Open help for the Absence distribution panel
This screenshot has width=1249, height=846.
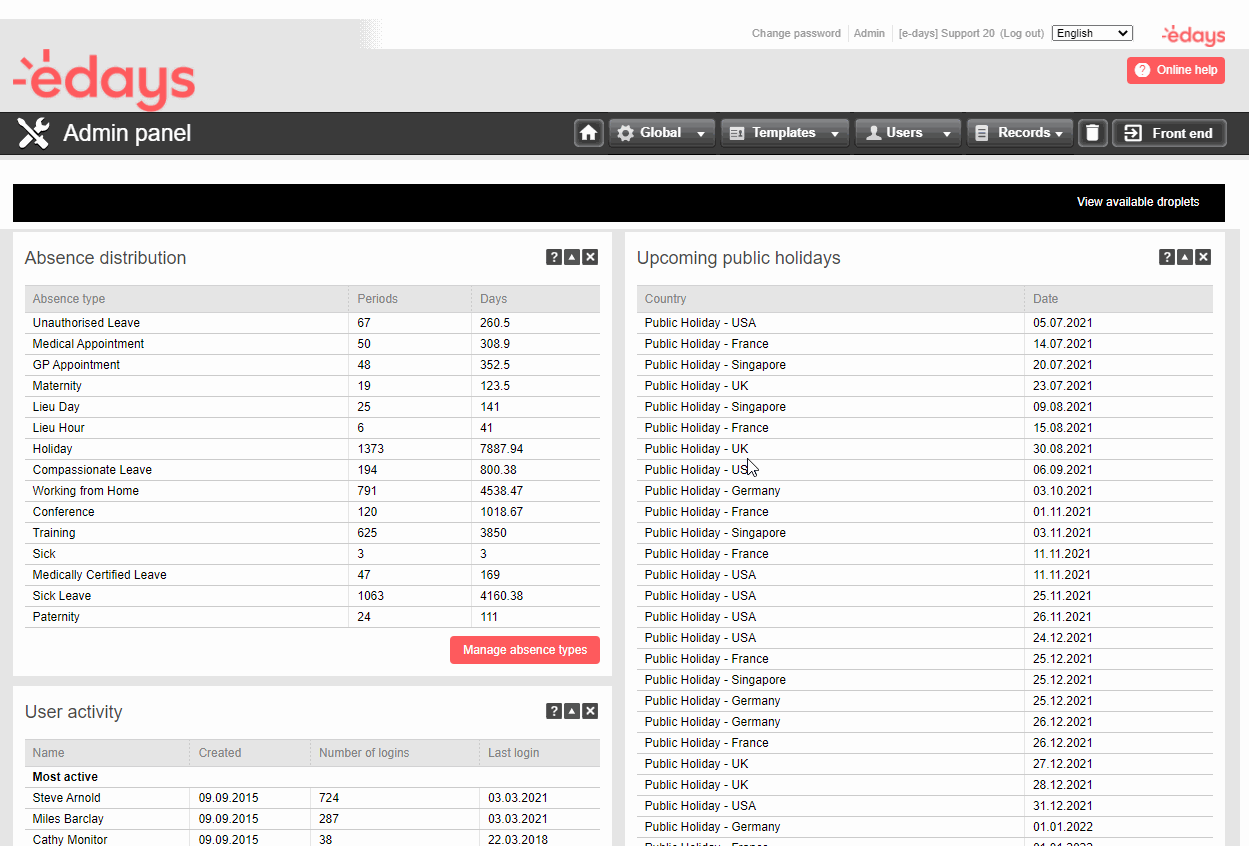click(554, 257)
